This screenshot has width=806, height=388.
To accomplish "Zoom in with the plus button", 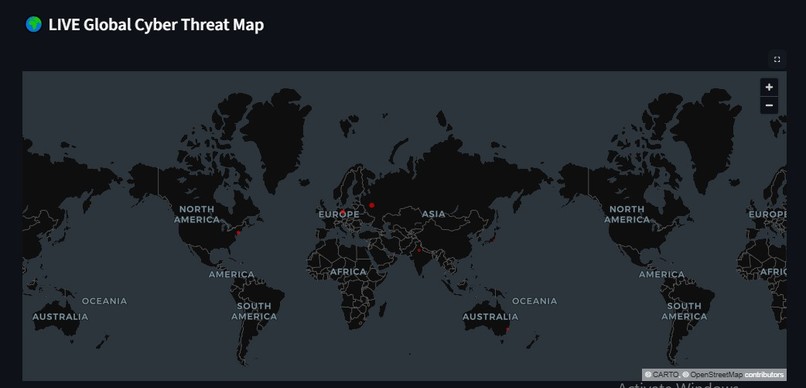I will tap(769, 87).
